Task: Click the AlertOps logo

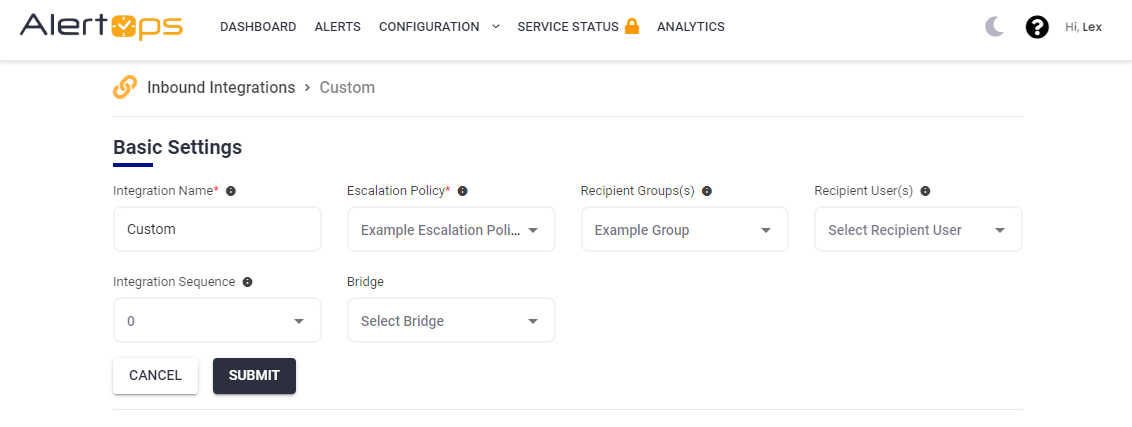Action: 101,27
